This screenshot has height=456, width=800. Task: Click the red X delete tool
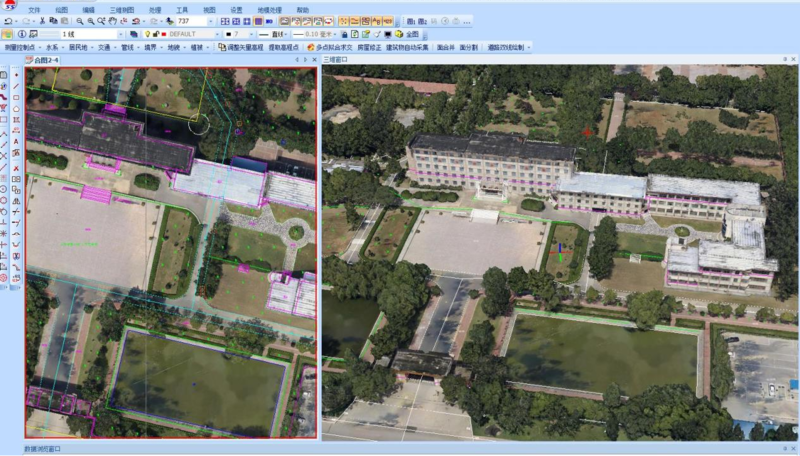[16, 168]
